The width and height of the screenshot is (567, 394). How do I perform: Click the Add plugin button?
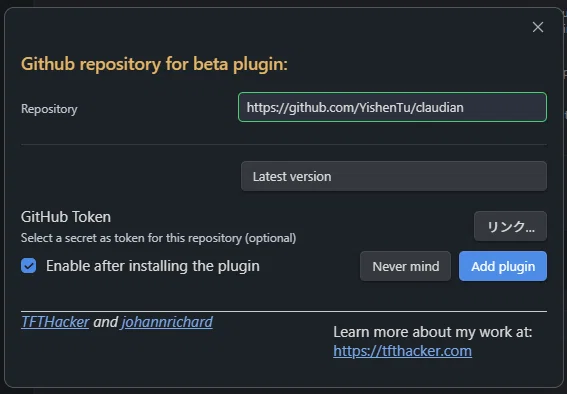tap(503, 266)
